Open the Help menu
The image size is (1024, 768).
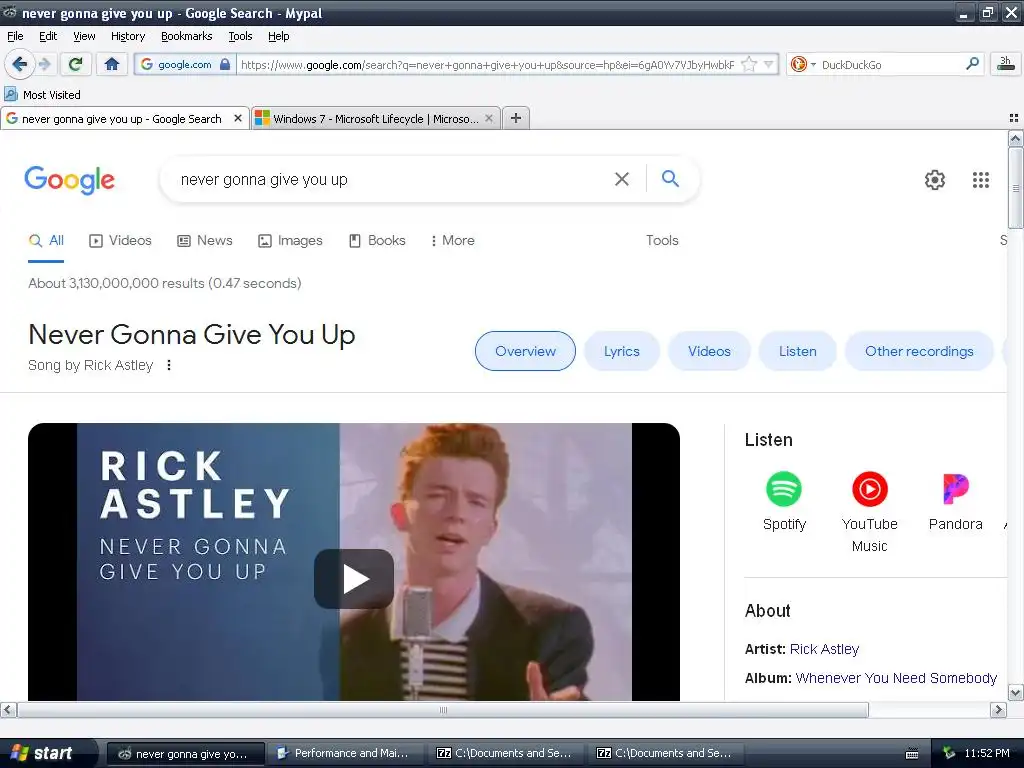[x=278, y=36]
